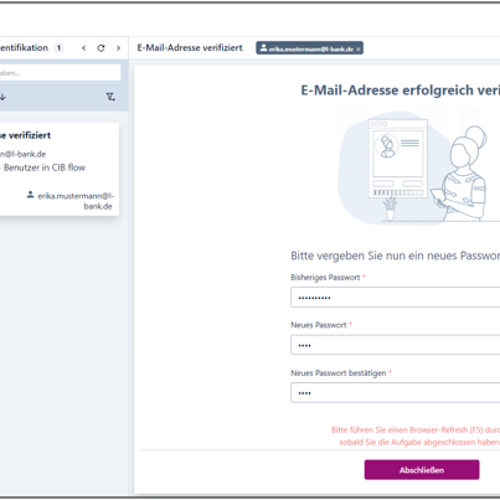Click the 'Bisheriges Passwort' label
Viewport: 500px width, 500px height.
(x=325, y=277)
